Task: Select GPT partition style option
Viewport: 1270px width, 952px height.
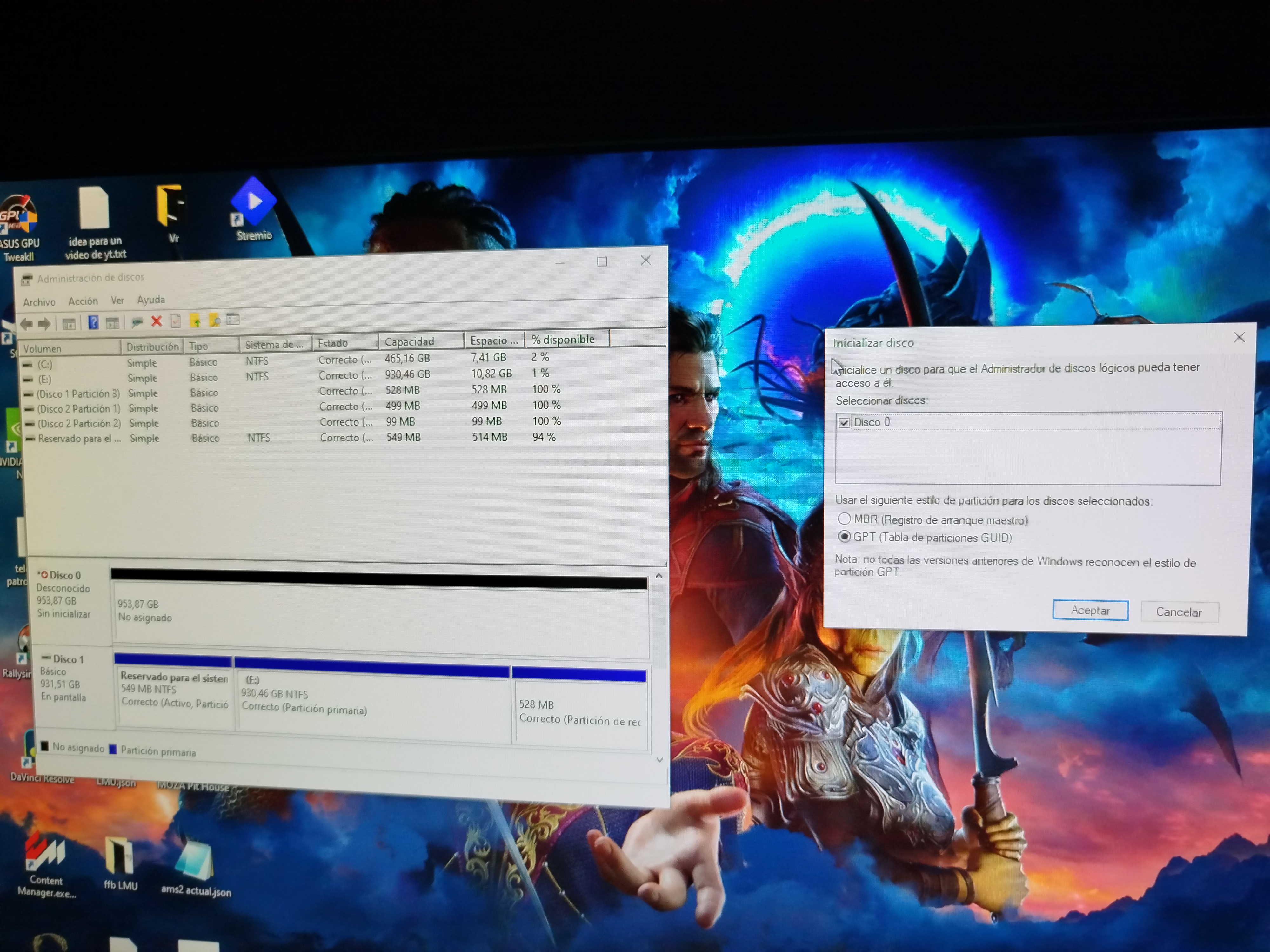Action: (x=844, y=537)
